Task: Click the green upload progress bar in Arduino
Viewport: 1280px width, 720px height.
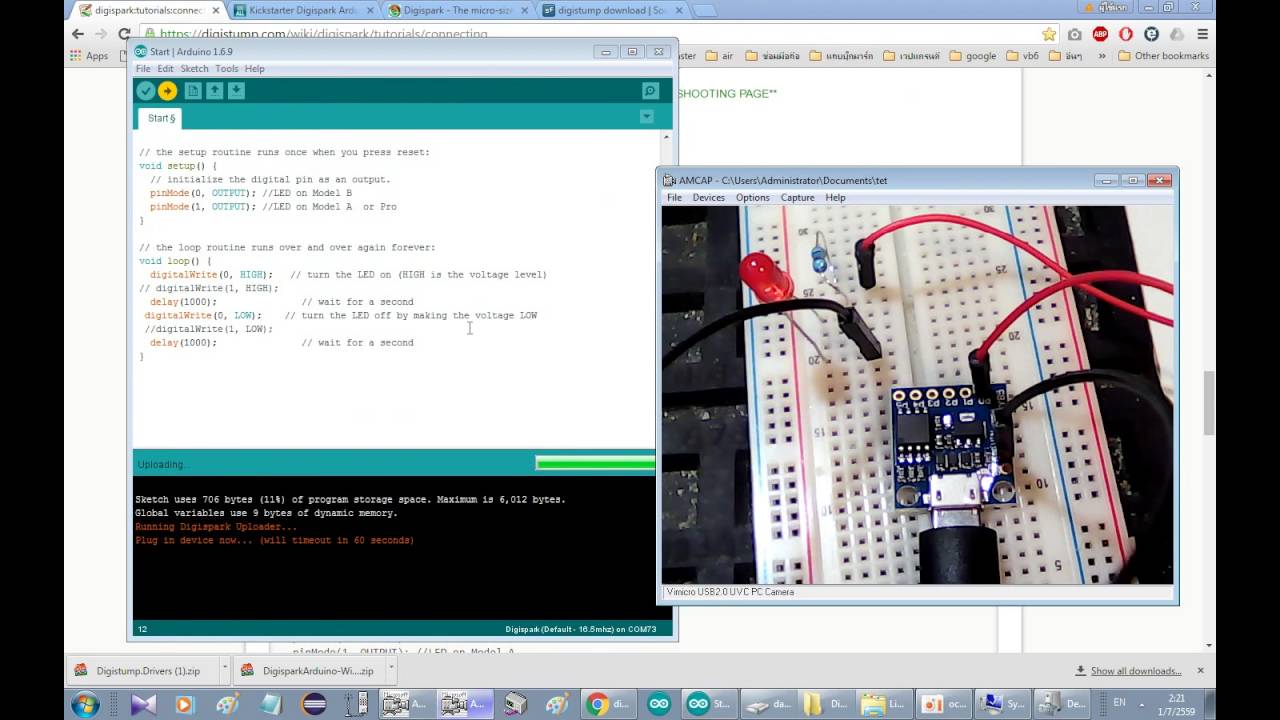Action: point(595,464)
